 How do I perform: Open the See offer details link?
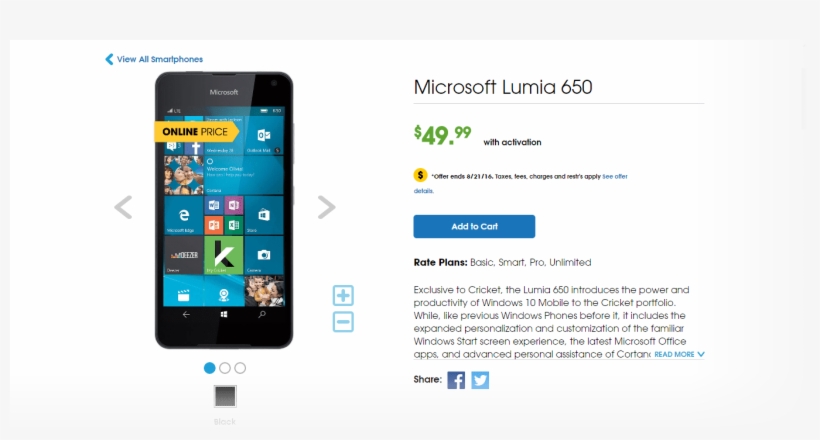[x=614, y=177]
